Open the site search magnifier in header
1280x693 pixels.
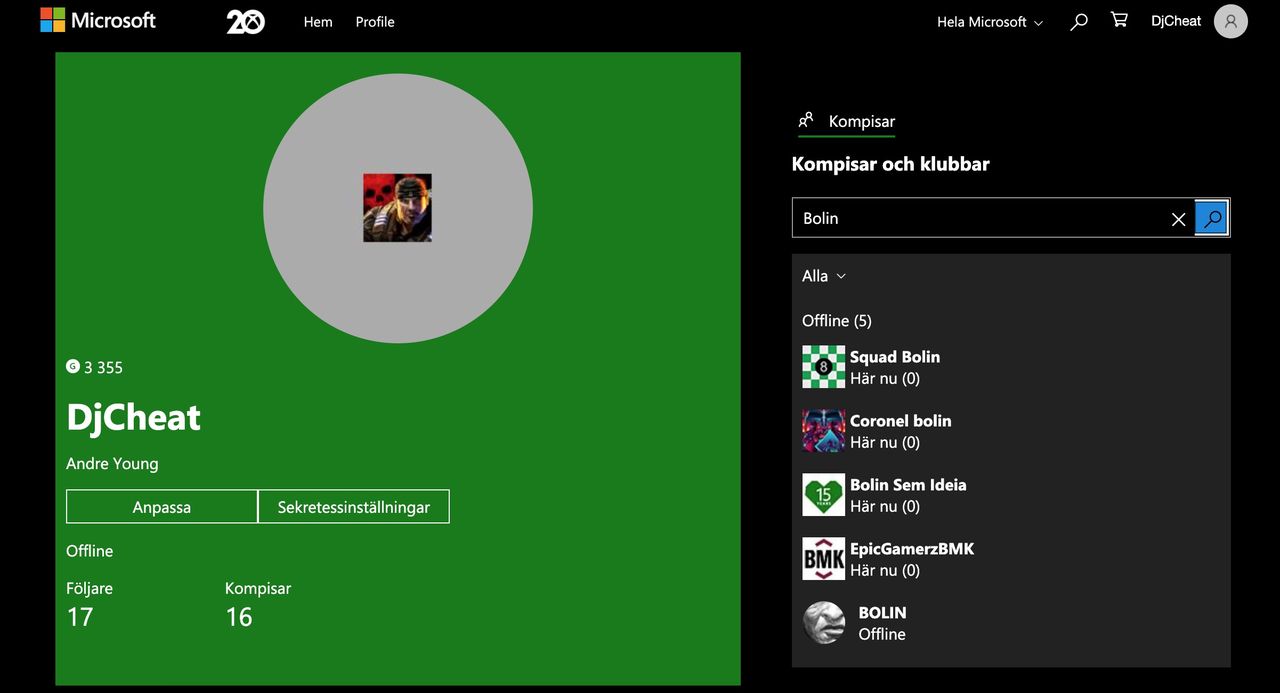pyautogui.click(x=1079, y=21)
